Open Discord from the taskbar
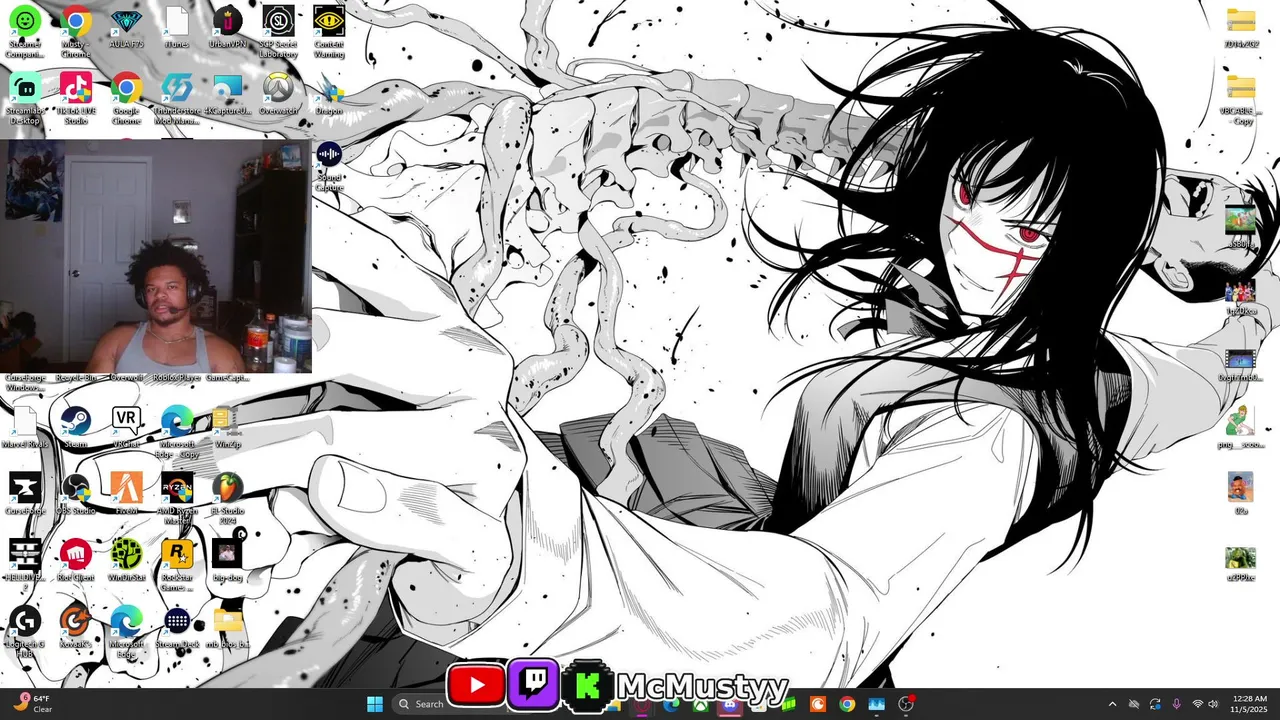Screen dimensions: 1280x720 tap(730, 706)
